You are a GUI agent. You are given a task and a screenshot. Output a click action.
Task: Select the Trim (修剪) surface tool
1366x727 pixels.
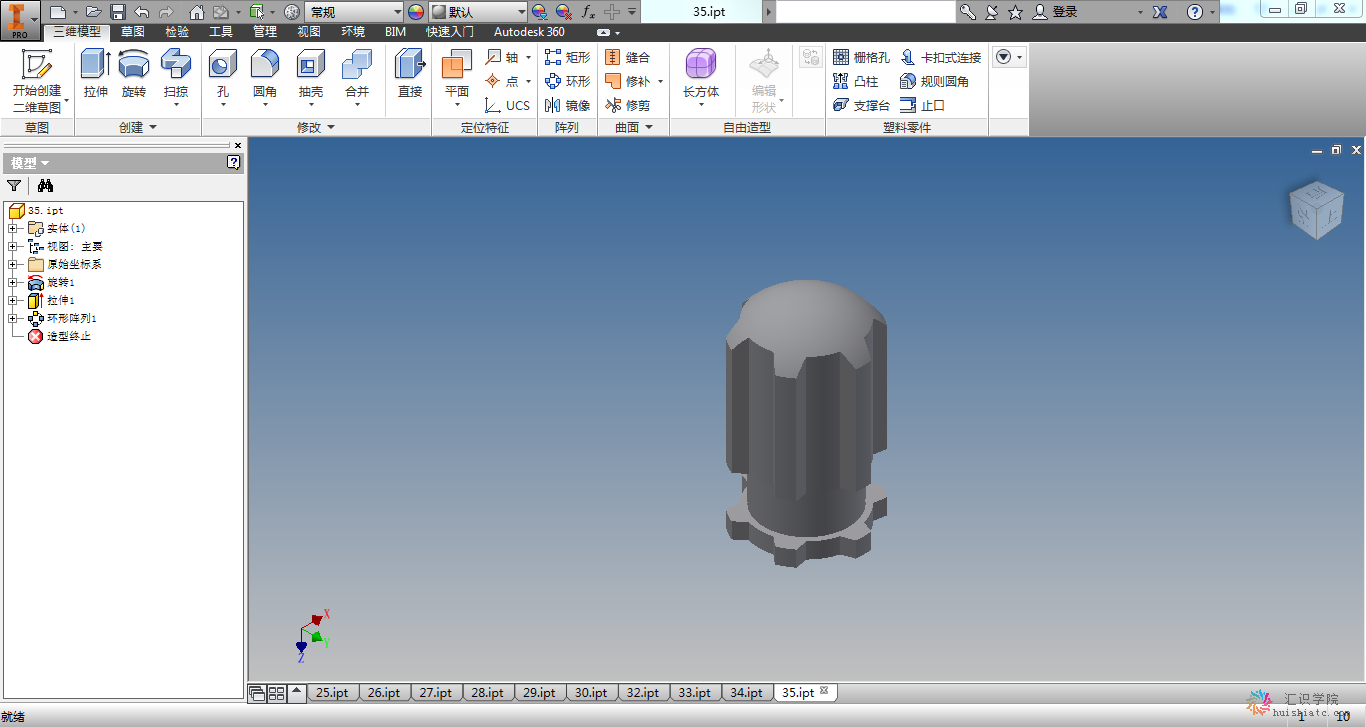point(627,105)
